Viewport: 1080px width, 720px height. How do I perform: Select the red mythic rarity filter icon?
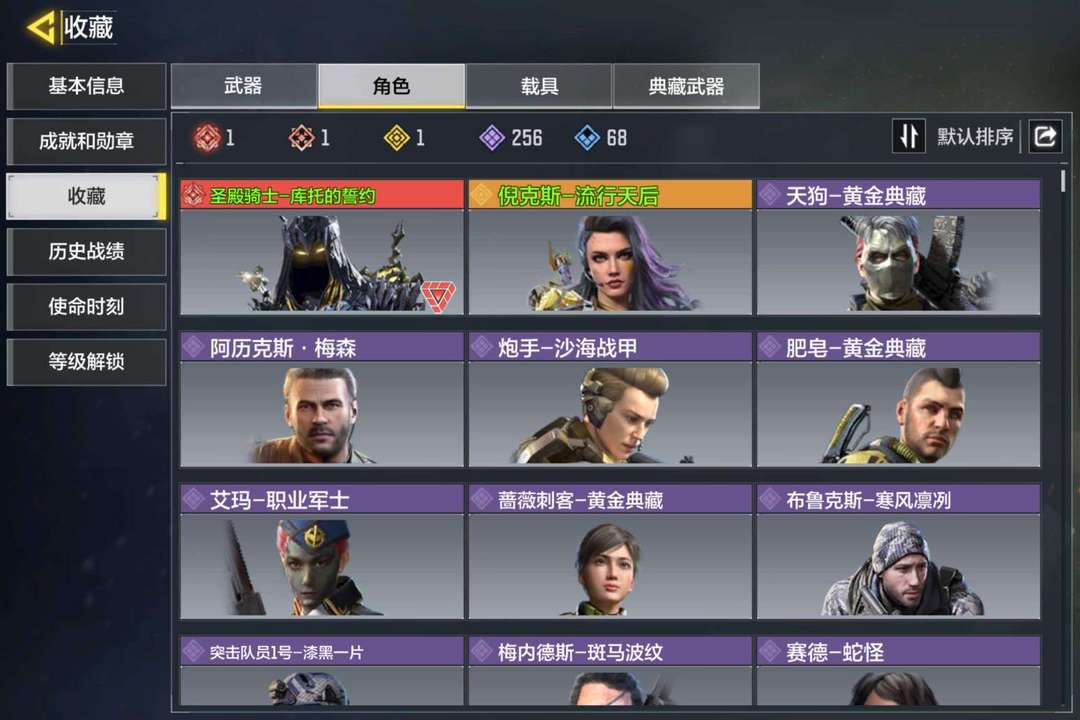(x=207, y=138)
